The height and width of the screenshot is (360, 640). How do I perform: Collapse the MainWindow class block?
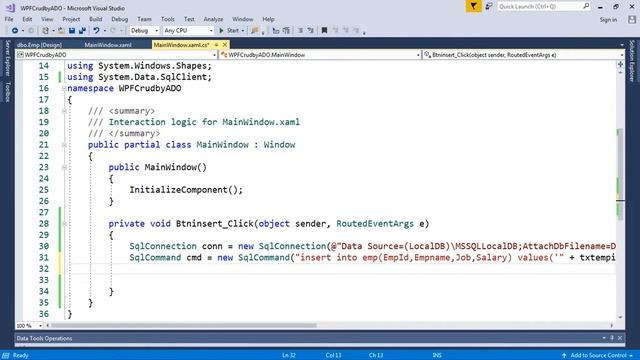click(64, 145)
